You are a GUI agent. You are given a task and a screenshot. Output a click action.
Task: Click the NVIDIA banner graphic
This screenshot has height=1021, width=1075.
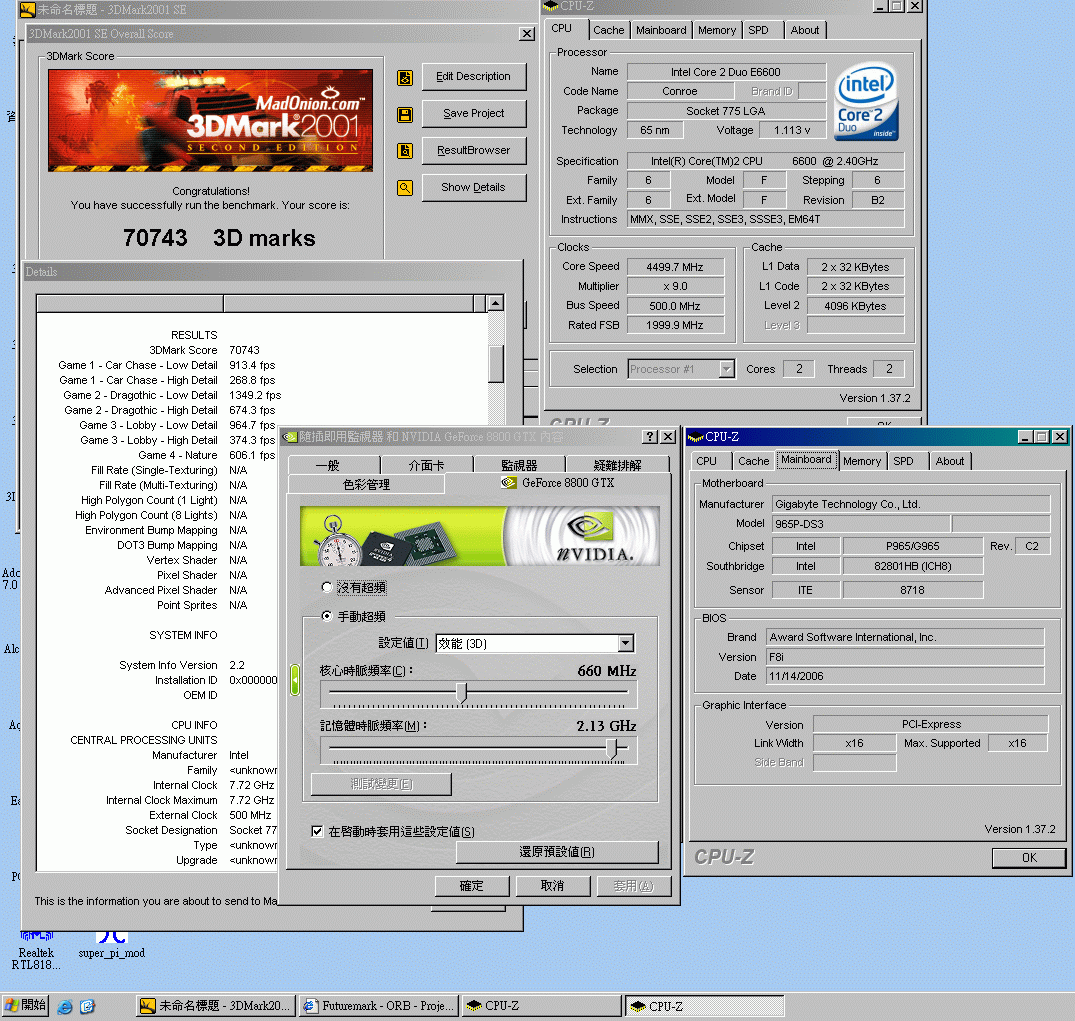coord(479,536)
